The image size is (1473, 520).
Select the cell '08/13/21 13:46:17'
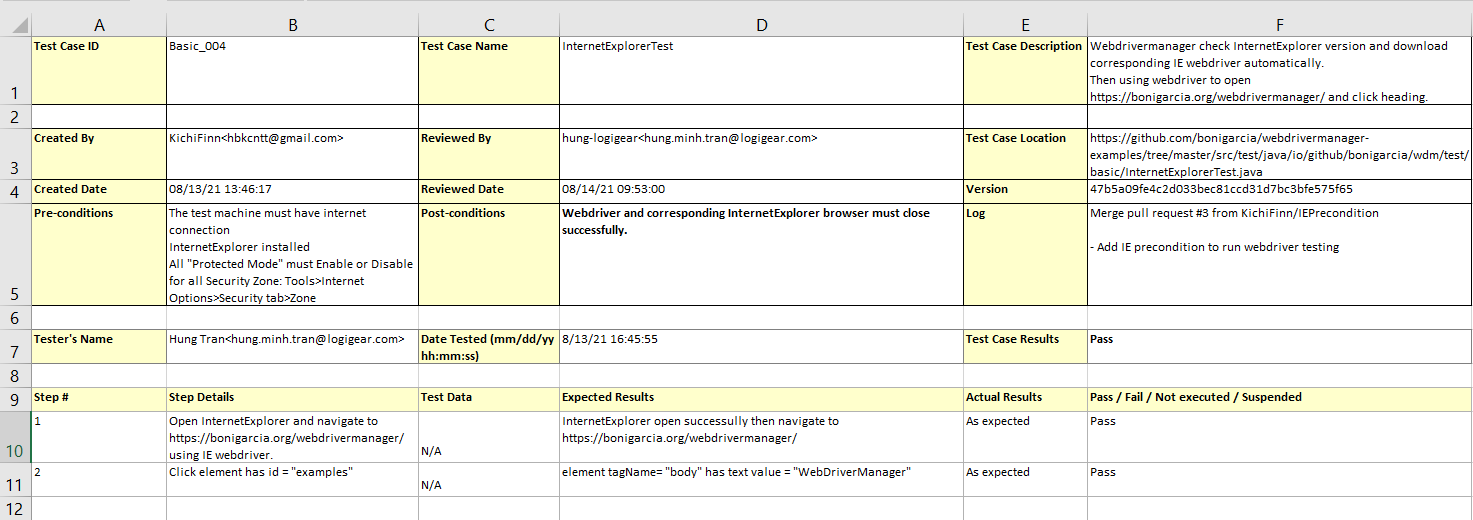coord(292,192)
